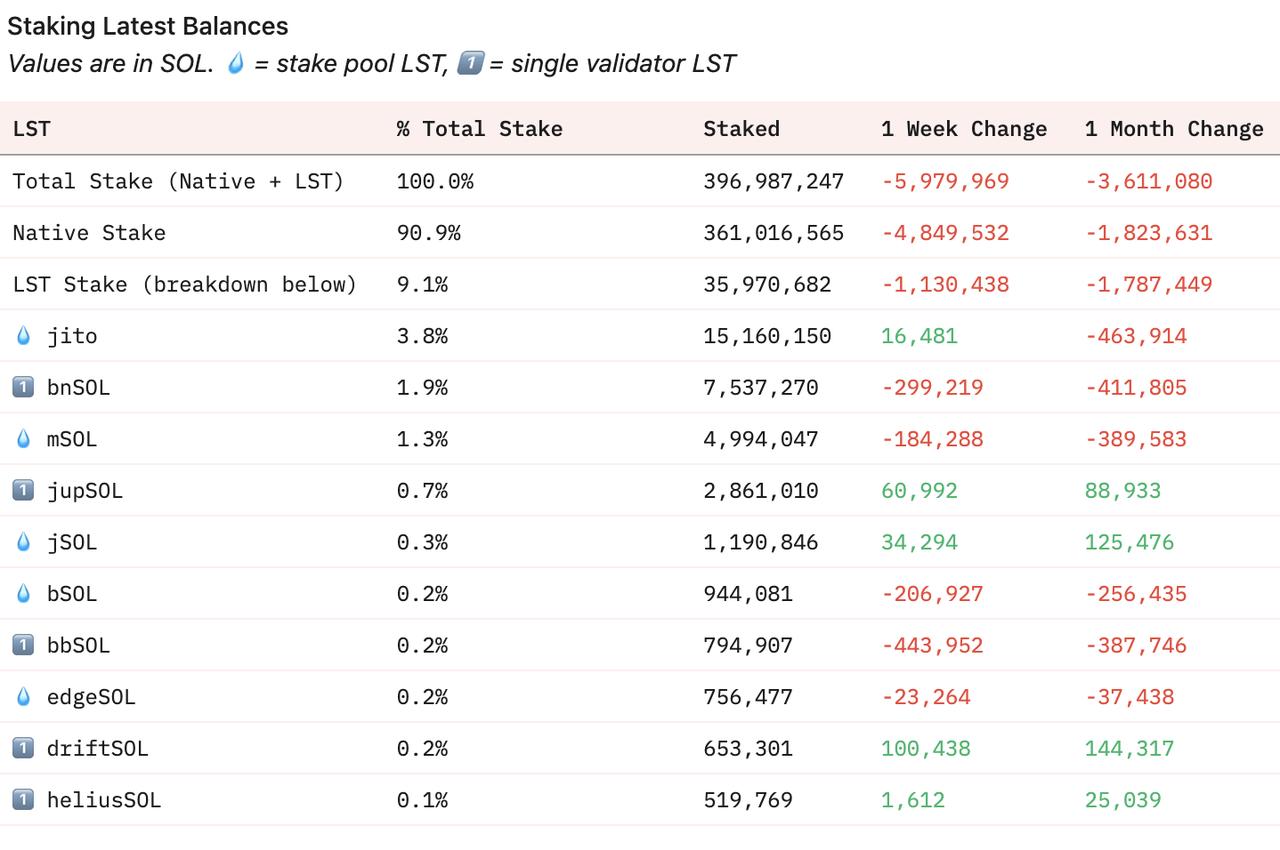Sort by the % Total Stake header

(479, 129)
